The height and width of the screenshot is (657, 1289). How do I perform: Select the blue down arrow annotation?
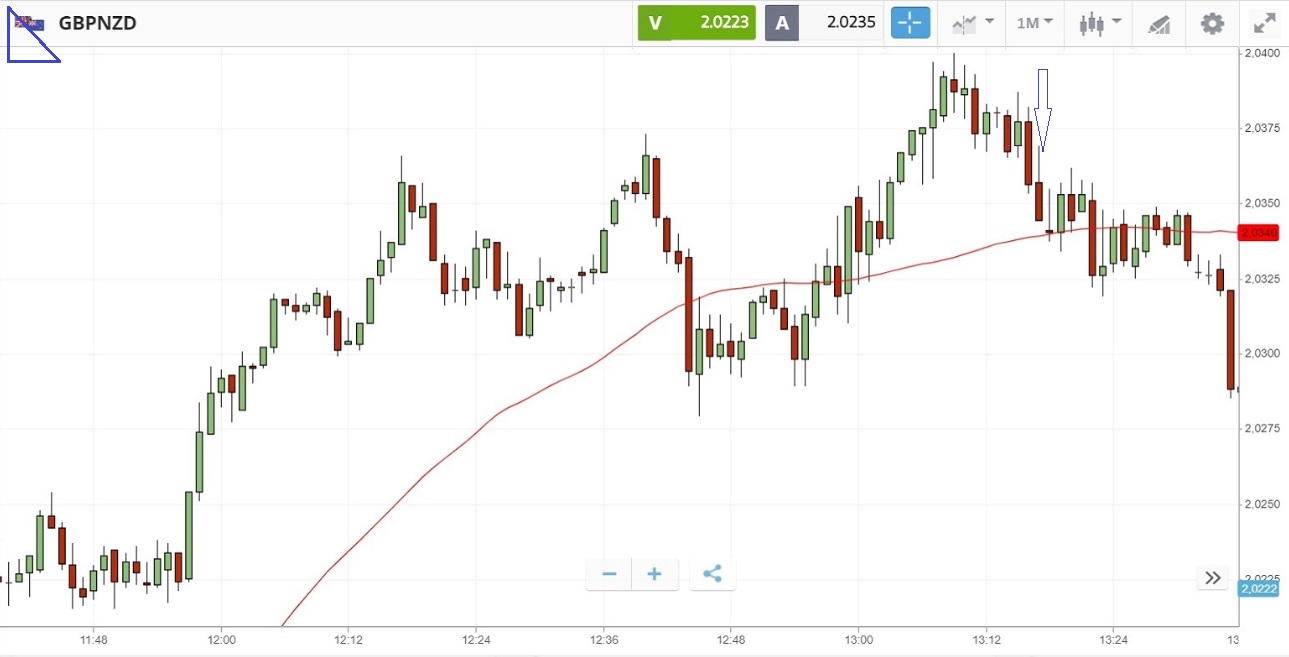[1042, 108]
